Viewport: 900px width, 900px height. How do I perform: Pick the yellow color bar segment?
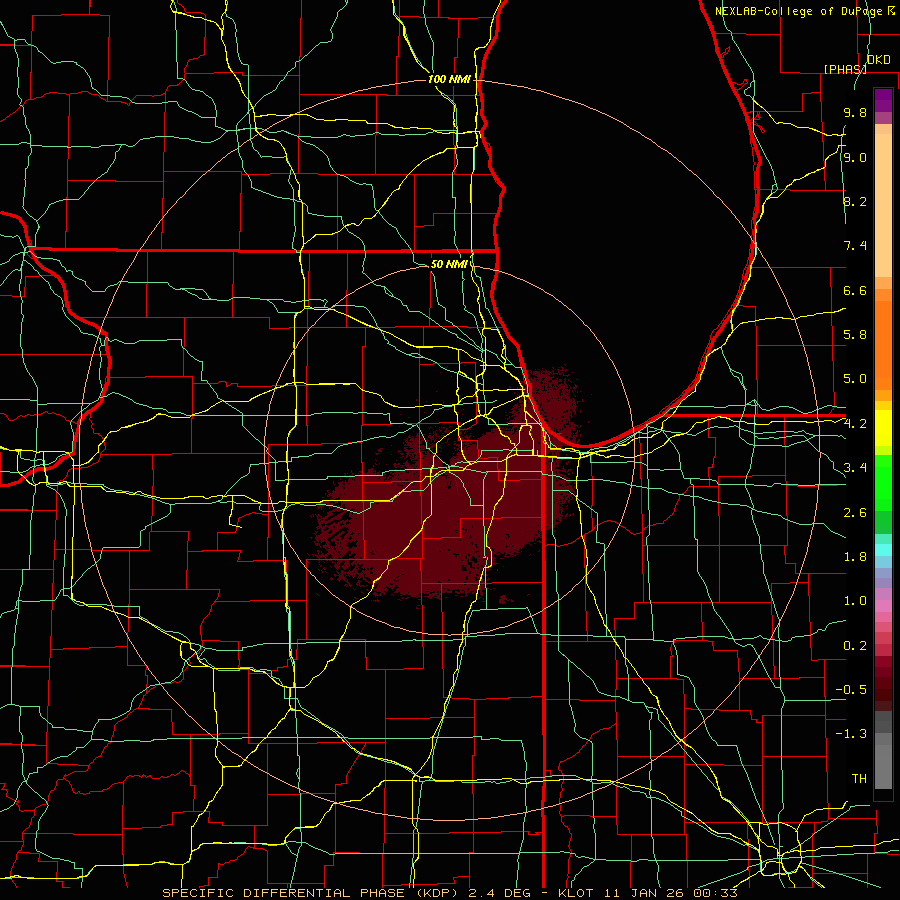pos(883,428)
